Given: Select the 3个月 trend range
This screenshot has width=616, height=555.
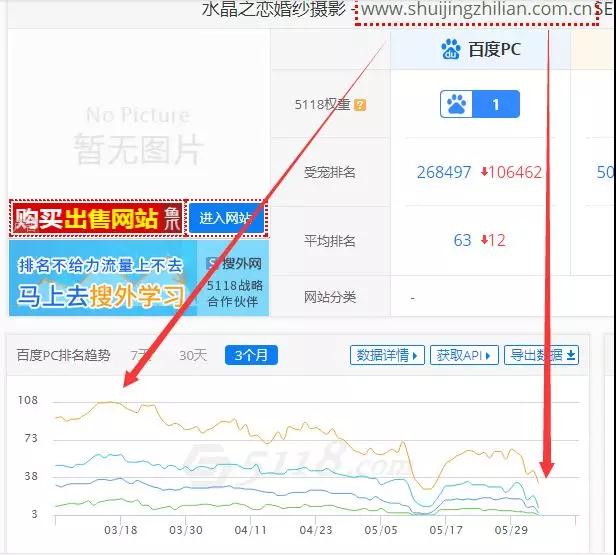Looking at the screenshot, I should (x=251, y=355).
